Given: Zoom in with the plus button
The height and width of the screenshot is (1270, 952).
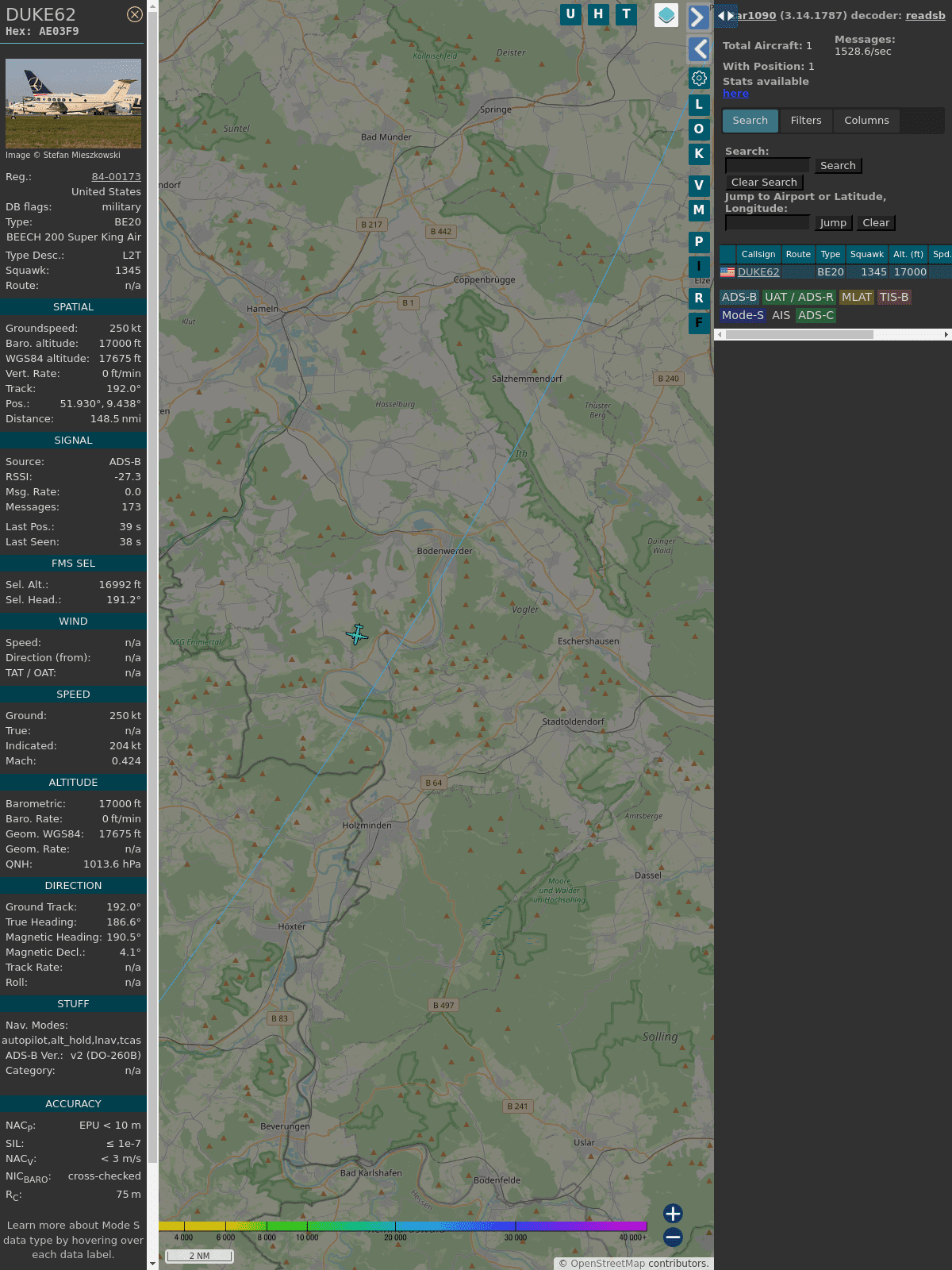Looking at the screenshot, I should tap(673, 1213).
